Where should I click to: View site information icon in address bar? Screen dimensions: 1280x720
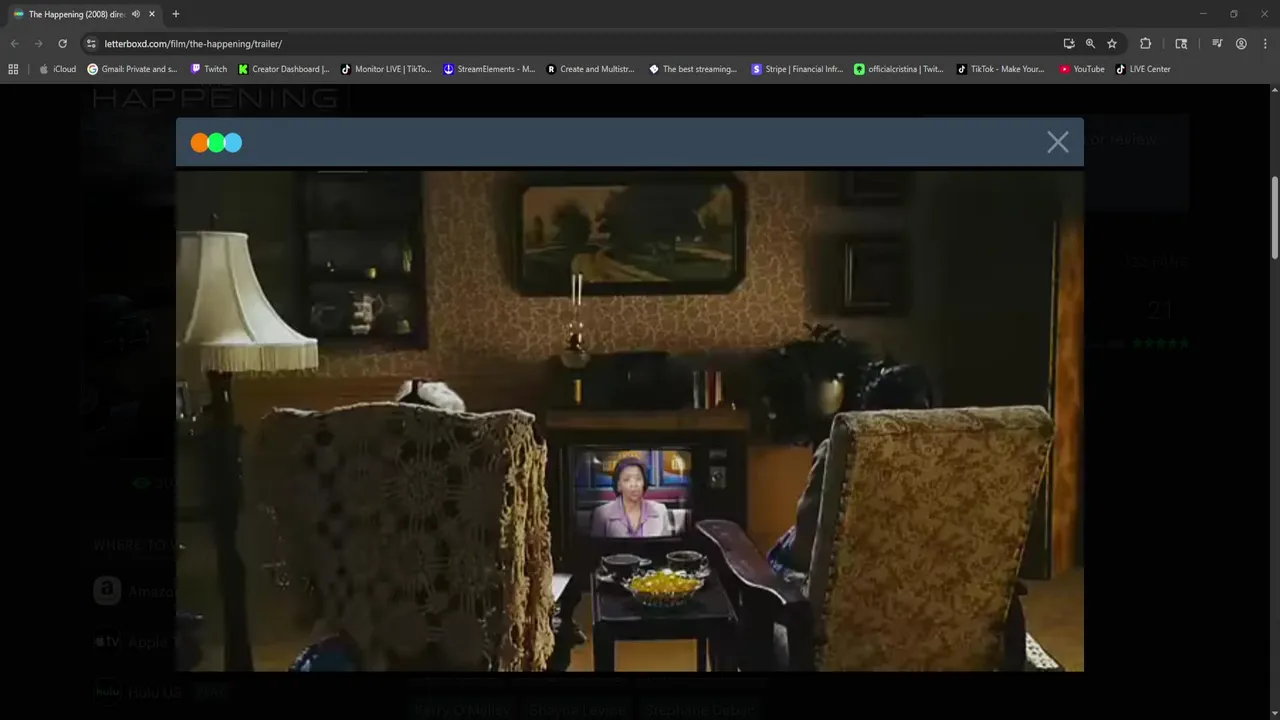pyautogui.click(x=91, y=44)
